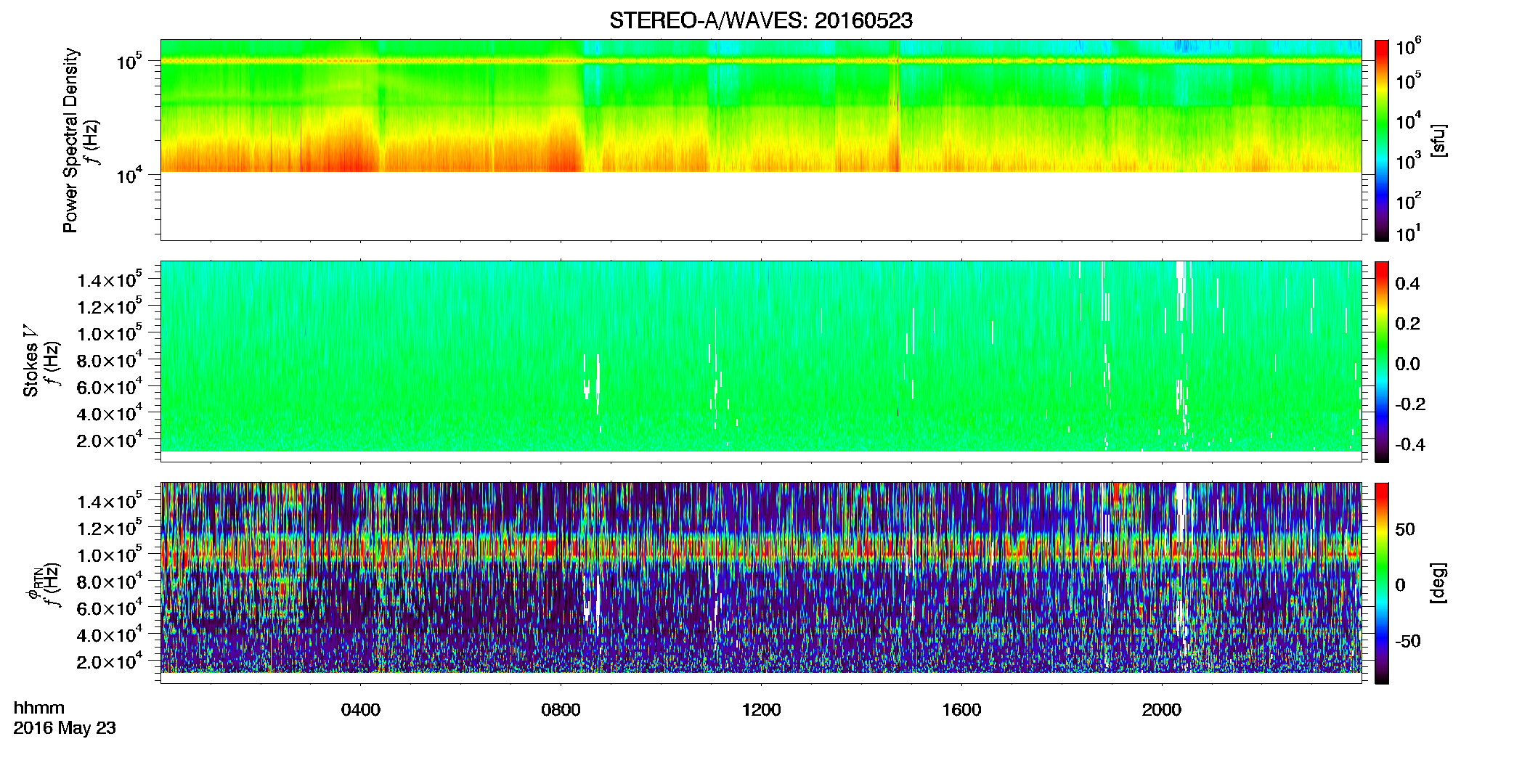Click the 2.0×10^4 tick in phi panel
Image resolution: width=1522 pixels, height=784 pixels.
(110, 660)
